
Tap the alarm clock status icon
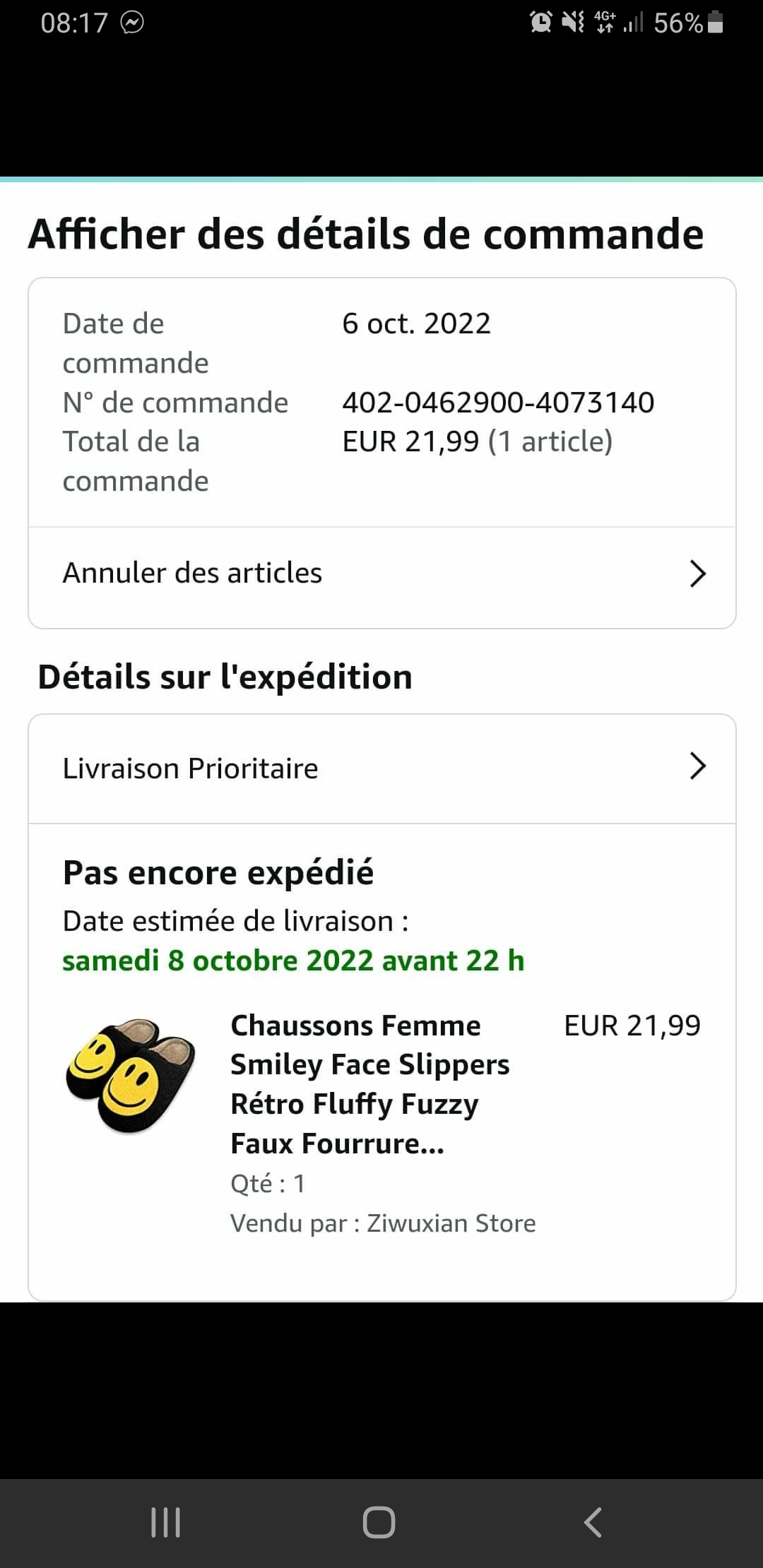click(541, 23)
